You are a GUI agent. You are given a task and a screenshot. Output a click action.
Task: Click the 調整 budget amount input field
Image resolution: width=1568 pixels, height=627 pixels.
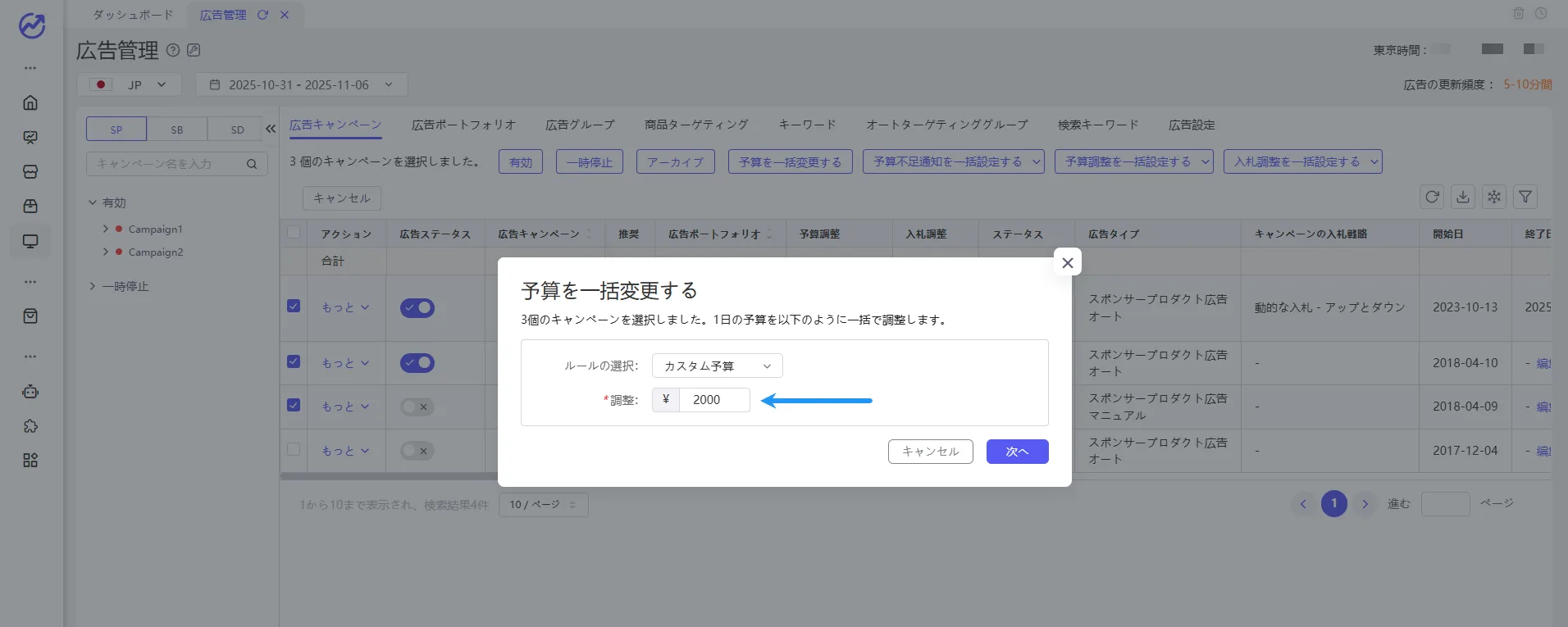(714, 400)
